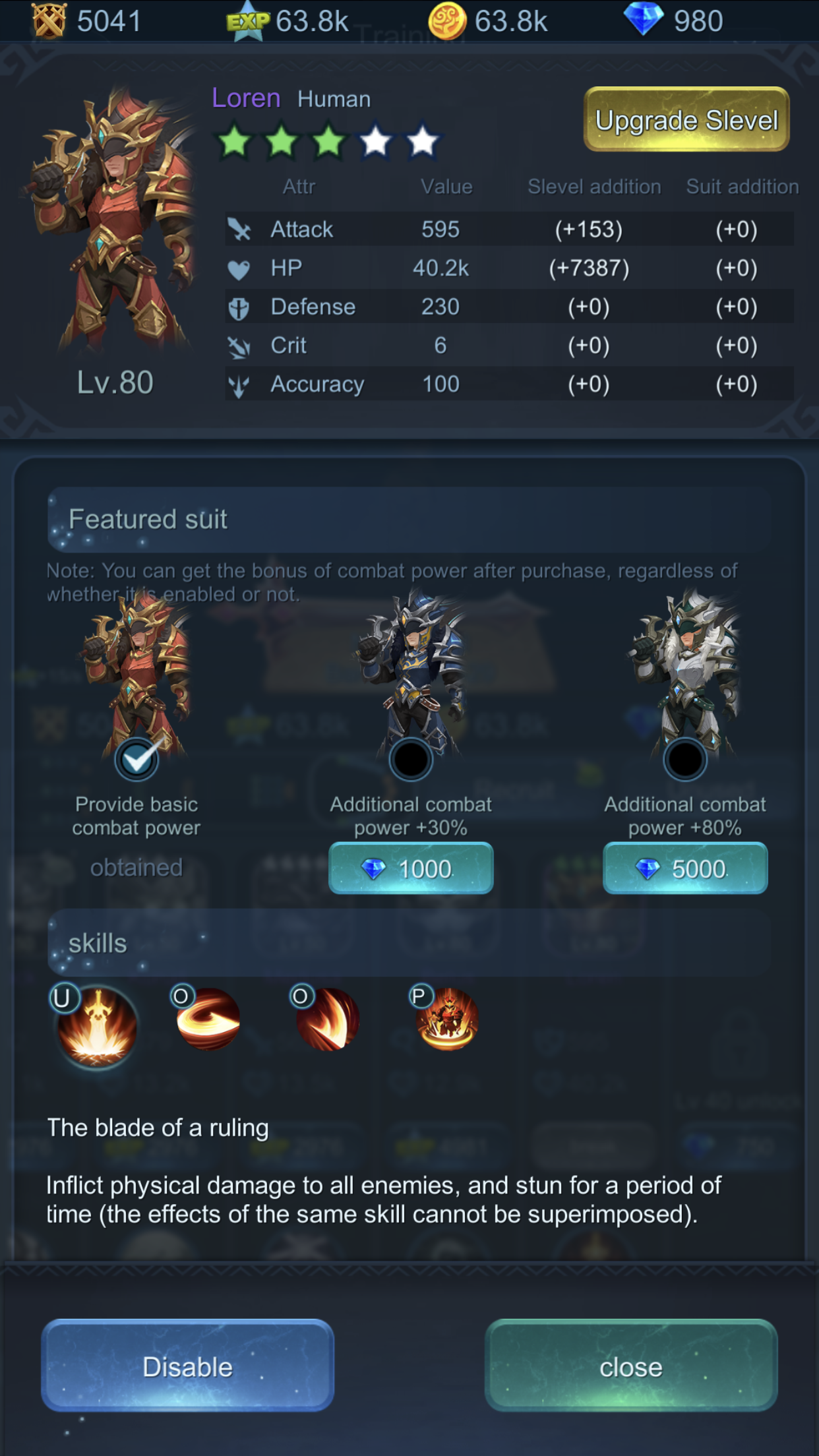The height and width of the screenshot is (1456, 819).
Task: Buy the suit for 5000 diamonds
Action: click(685, 868)
